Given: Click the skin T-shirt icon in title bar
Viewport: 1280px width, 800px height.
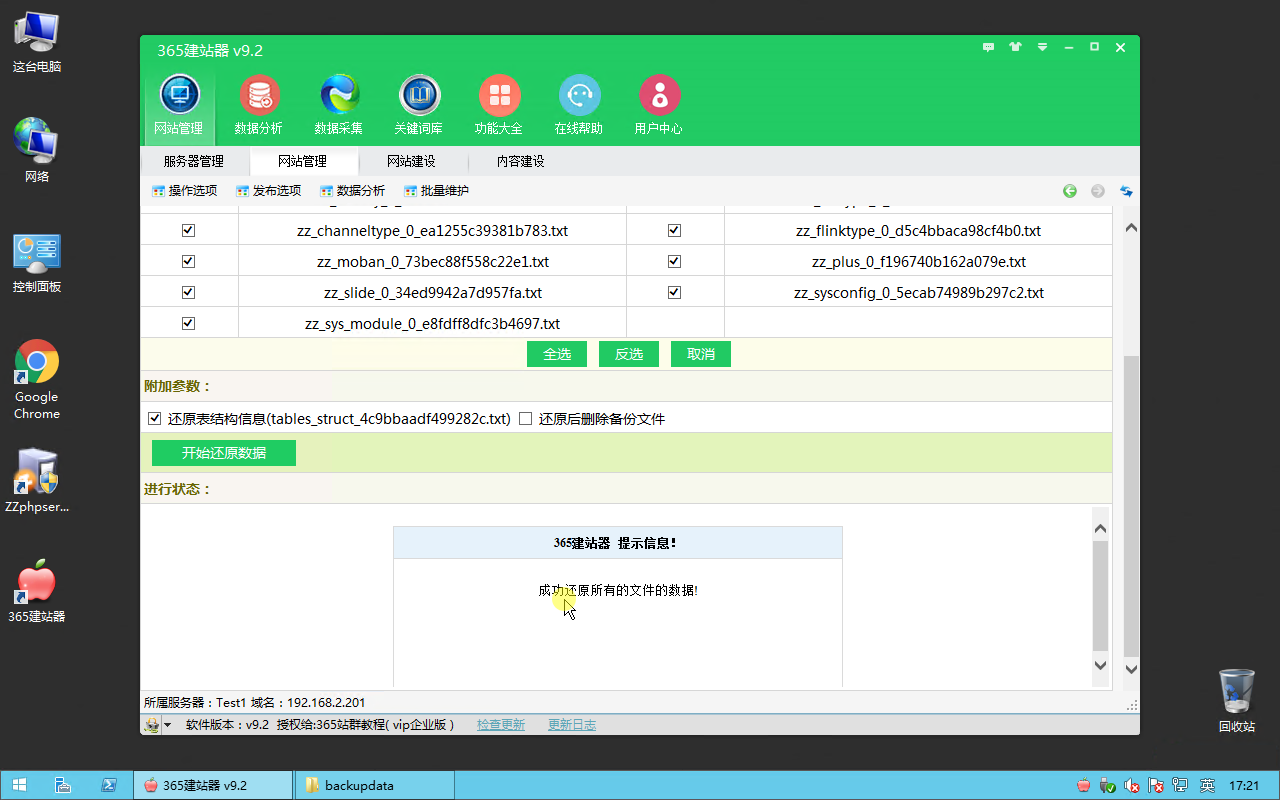Looking at the screenshot, I should point(1016,47).
